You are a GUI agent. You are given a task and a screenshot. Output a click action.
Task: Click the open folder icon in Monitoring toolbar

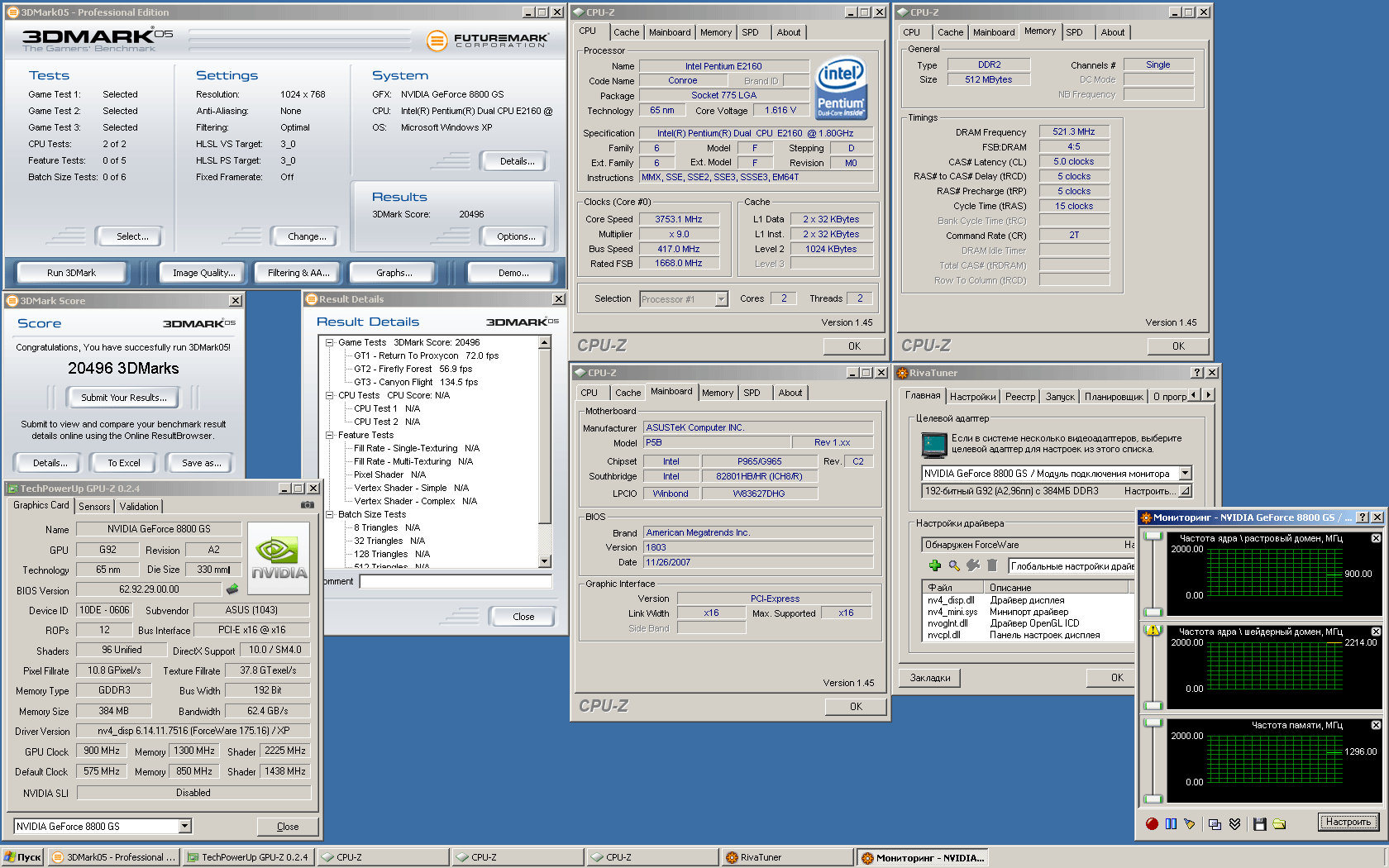click(1279, 823)
